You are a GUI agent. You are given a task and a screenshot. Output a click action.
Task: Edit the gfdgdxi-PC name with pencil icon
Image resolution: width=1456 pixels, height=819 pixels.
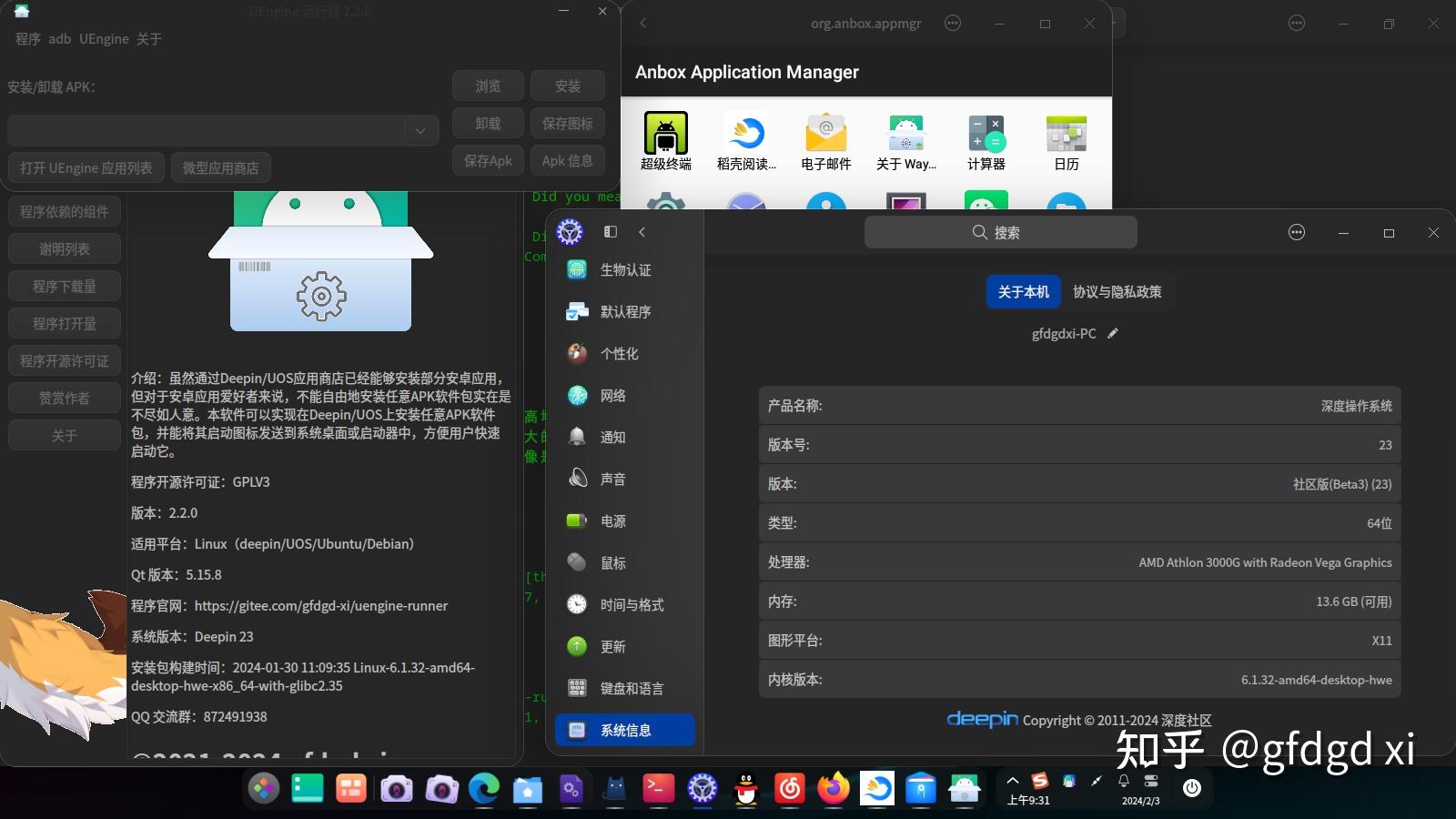click(x=1112, y=333)
